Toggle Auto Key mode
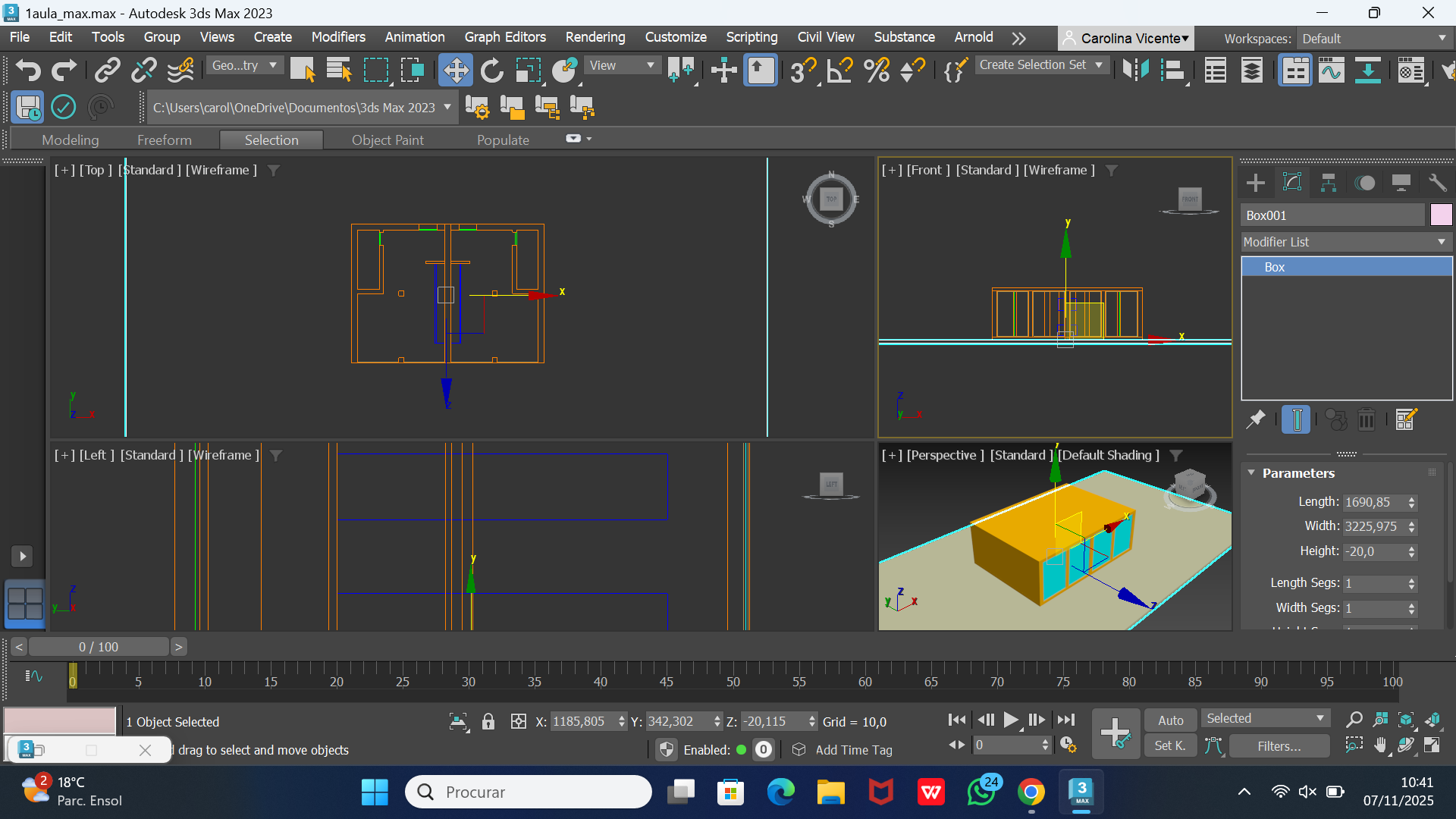 (1170, 720)
